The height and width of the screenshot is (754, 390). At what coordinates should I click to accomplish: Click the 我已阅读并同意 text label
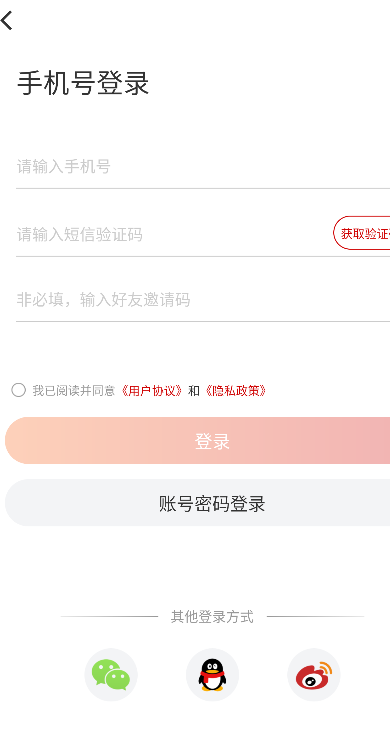pos(74,390)
